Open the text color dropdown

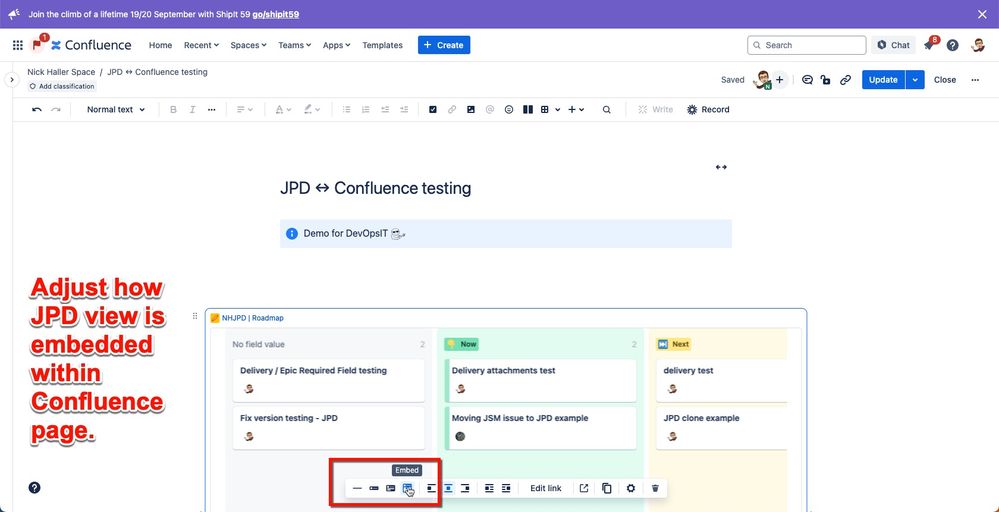283,110
